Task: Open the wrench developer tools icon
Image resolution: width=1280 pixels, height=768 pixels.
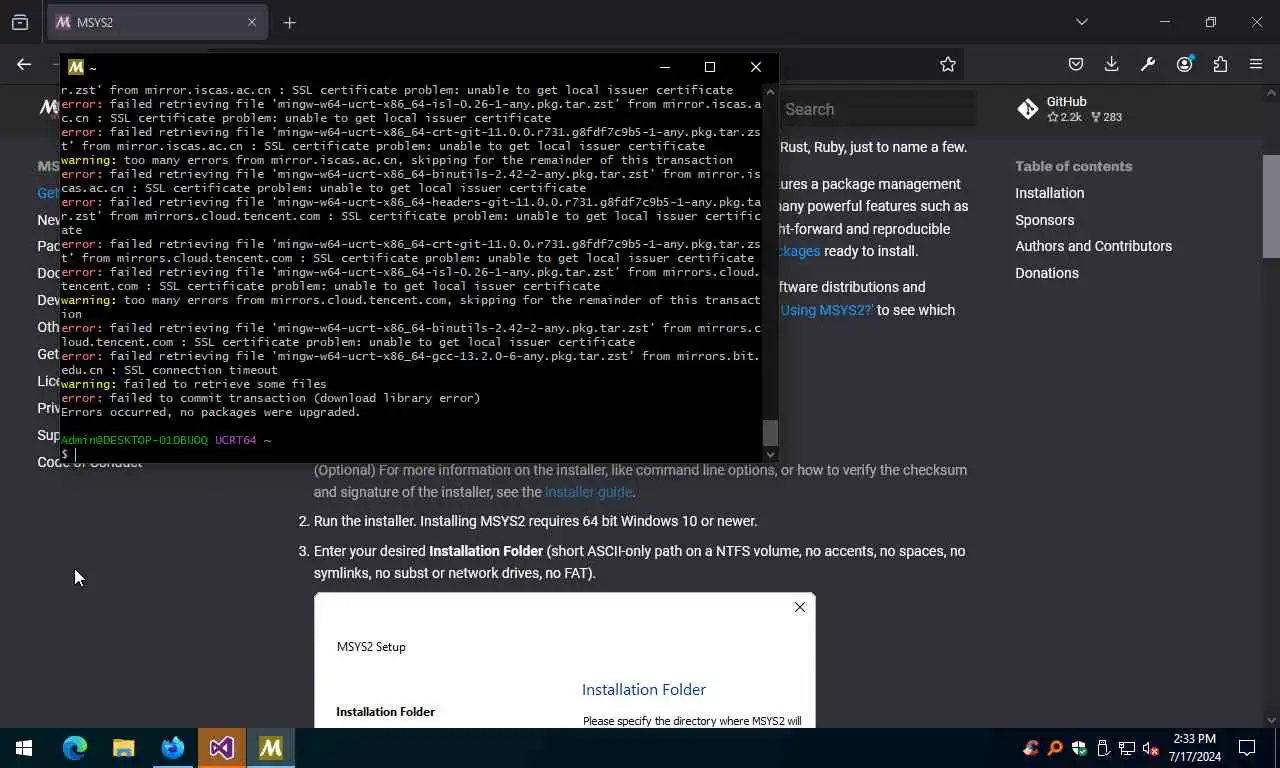Action: coord(1148,64)
